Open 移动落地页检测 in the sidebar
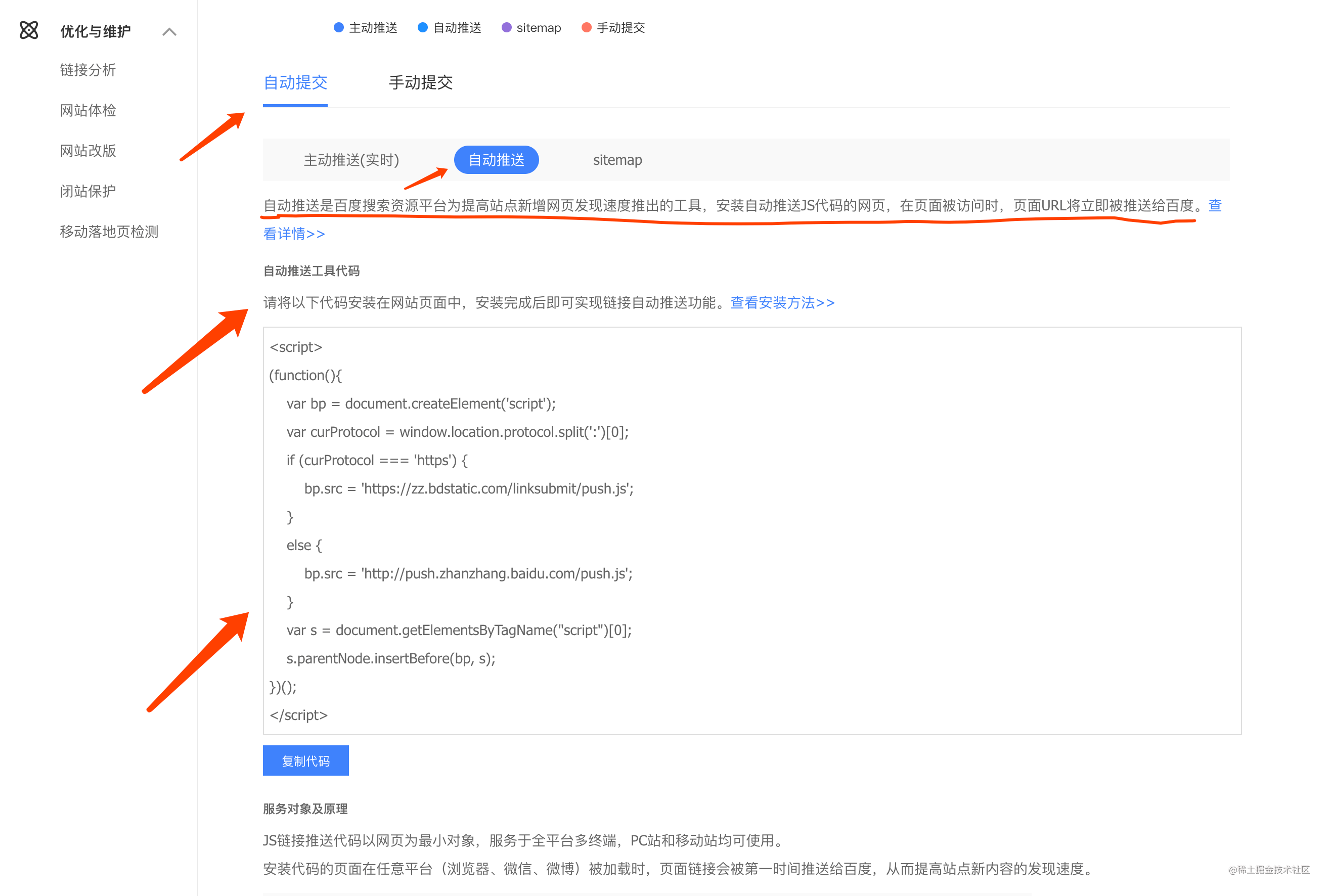 (x=109, y=232)
